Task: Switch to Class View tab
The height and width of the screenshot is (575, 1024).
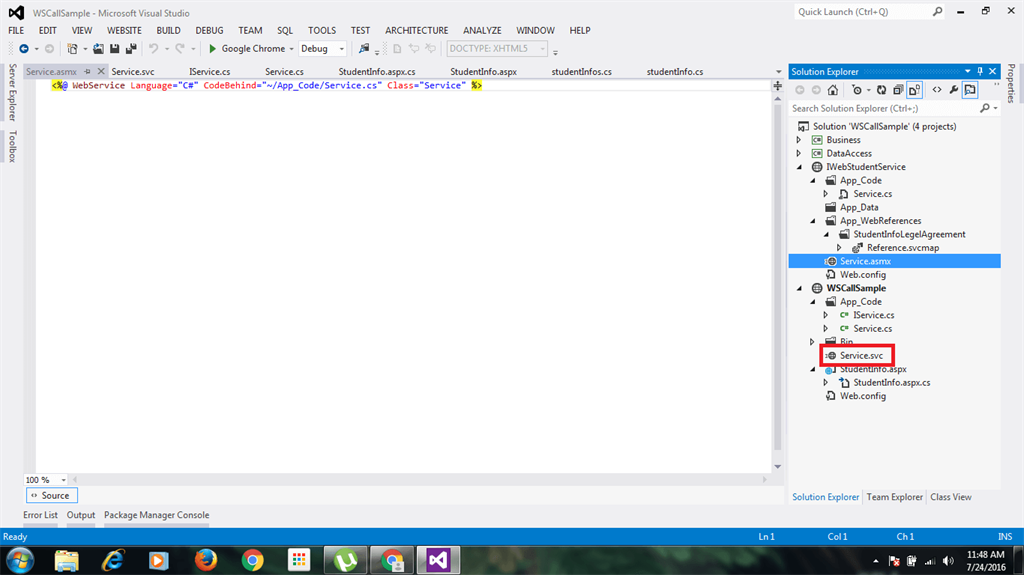Action: click(951, 497)
